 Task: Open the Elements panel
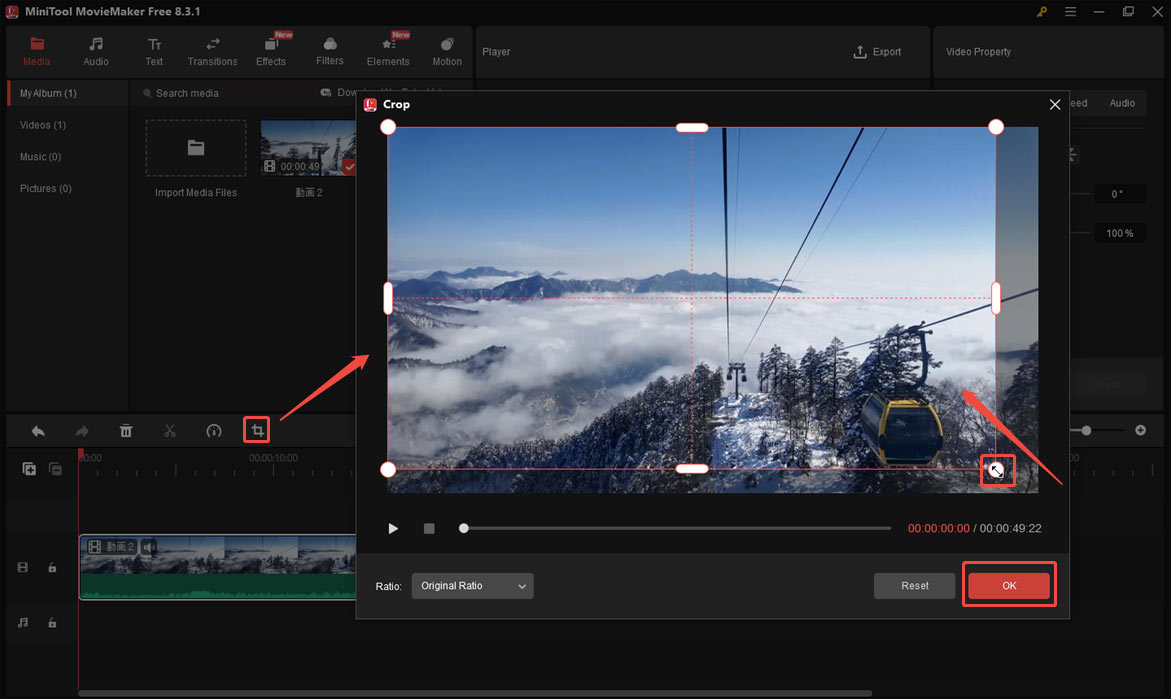[388, 52]
